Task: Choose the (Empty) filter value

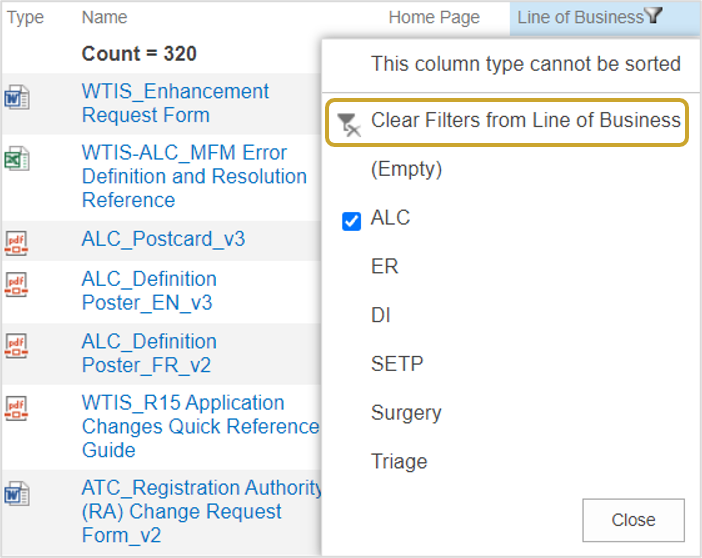Action: [x=406, y=169]
